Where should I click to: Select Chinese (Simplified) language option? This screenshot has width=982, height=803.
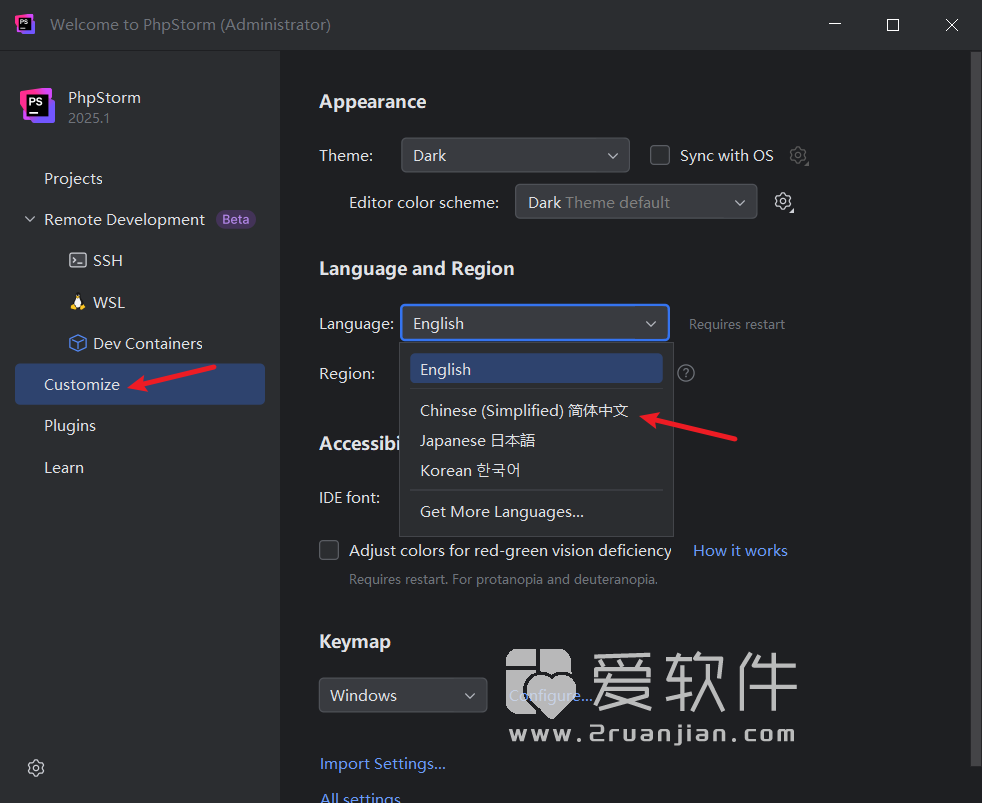[x=536, y=410]
